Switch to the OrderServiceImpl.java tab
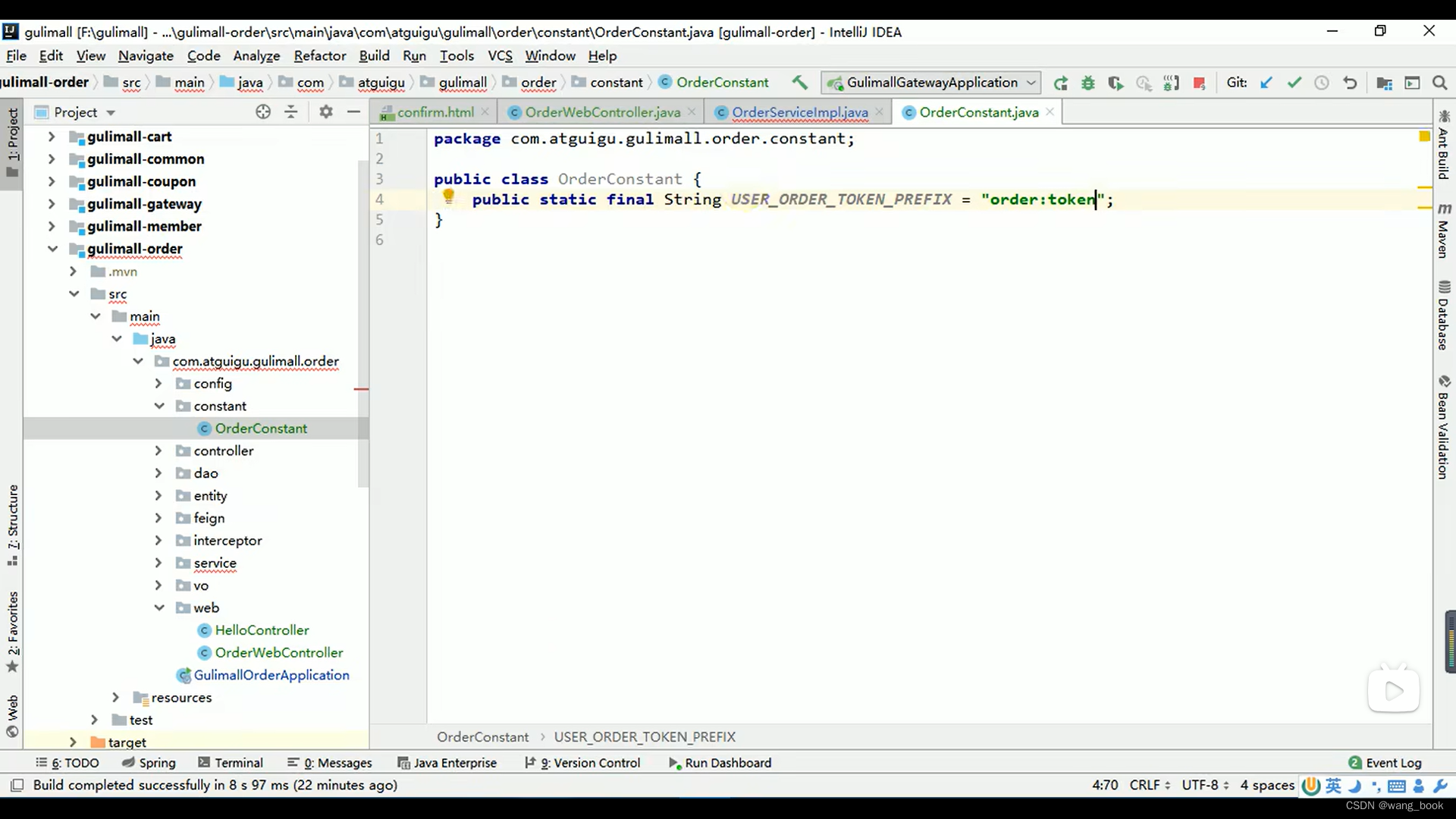The height and width of the screenshot is (819, 1456). 799,112
